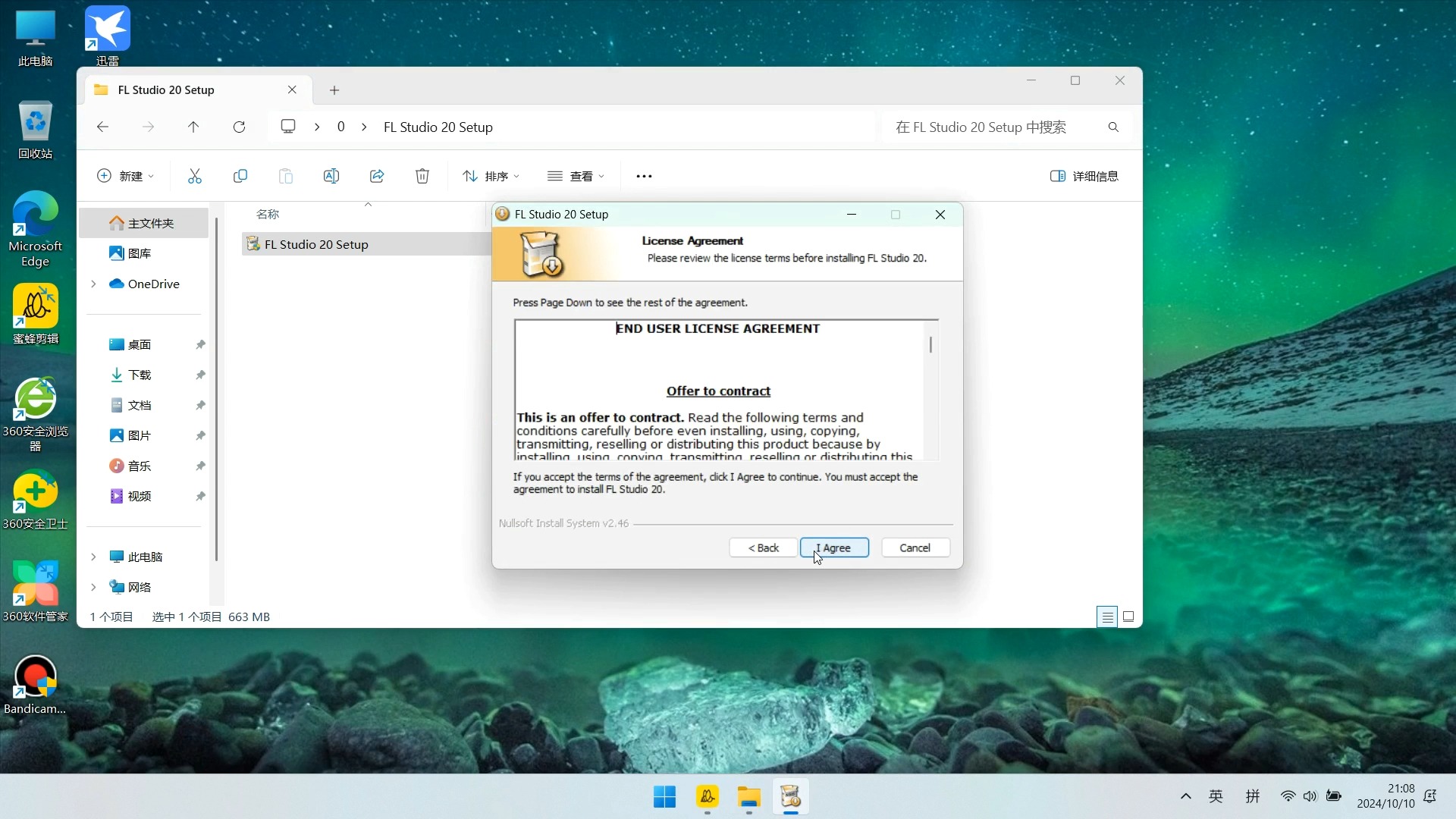Expand the OneDrive tree node

(x=93, y=284)
